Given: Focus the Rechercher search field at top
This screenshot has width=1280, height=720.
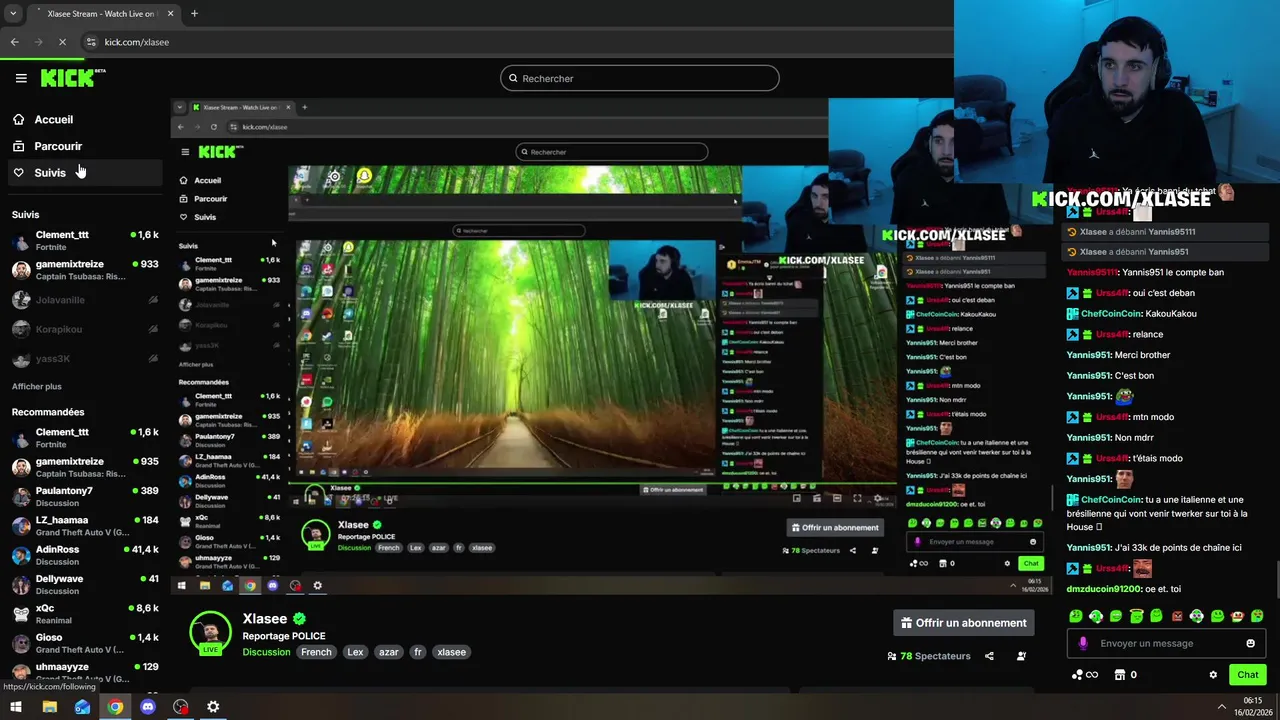Looking at the screenshot, I should pos(640,78).
